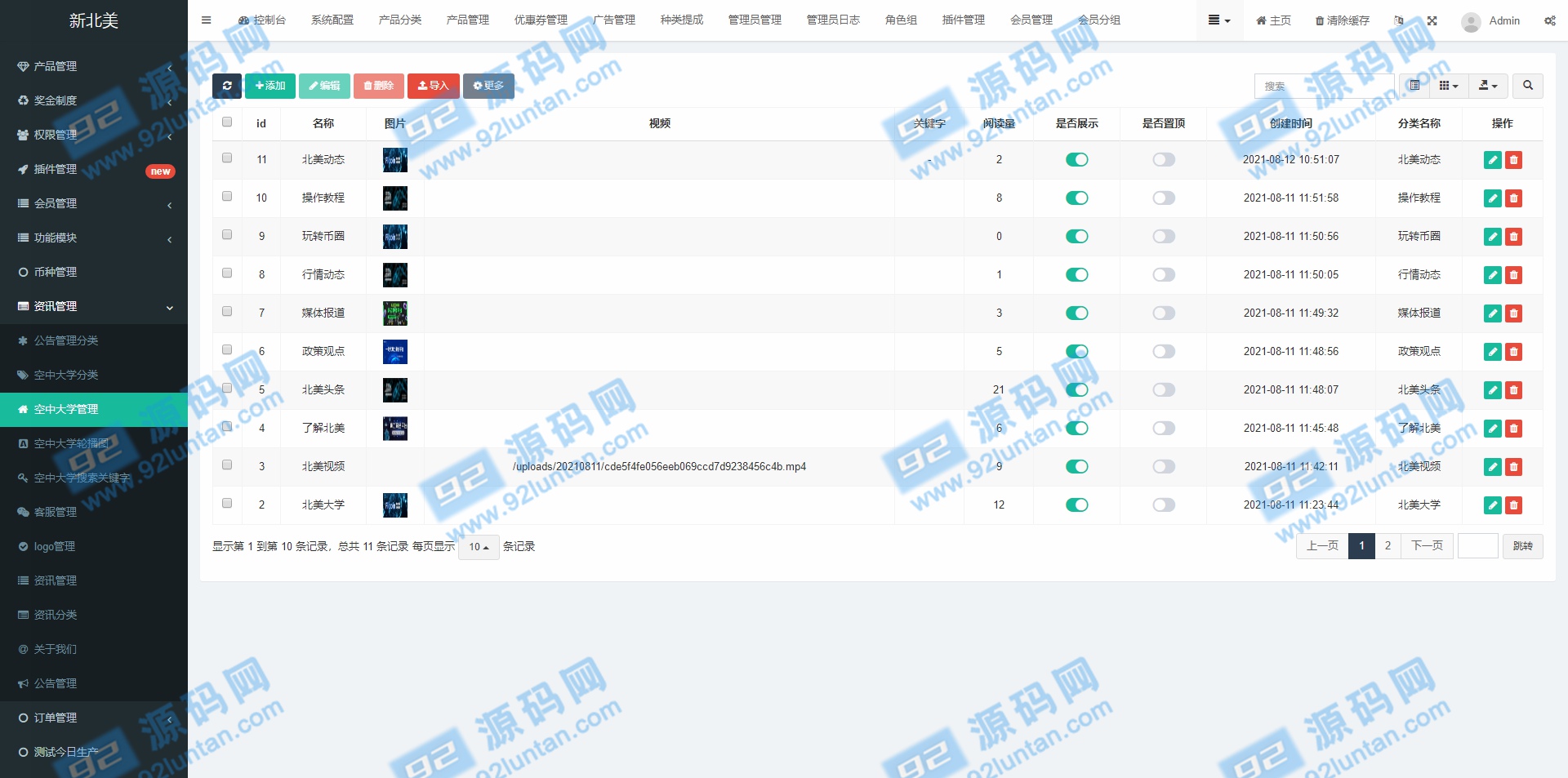
Task: Open 空中大学轮播图 in the sidebar
Action: (94, 443)
